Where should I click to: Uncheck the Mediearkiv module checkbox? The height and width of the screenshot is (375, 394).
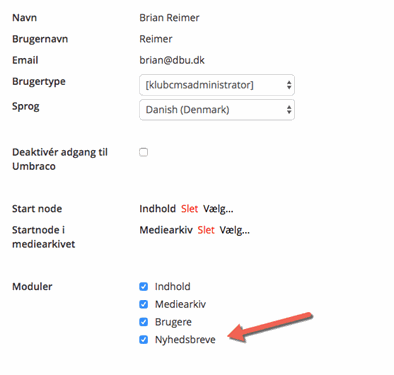144,304
